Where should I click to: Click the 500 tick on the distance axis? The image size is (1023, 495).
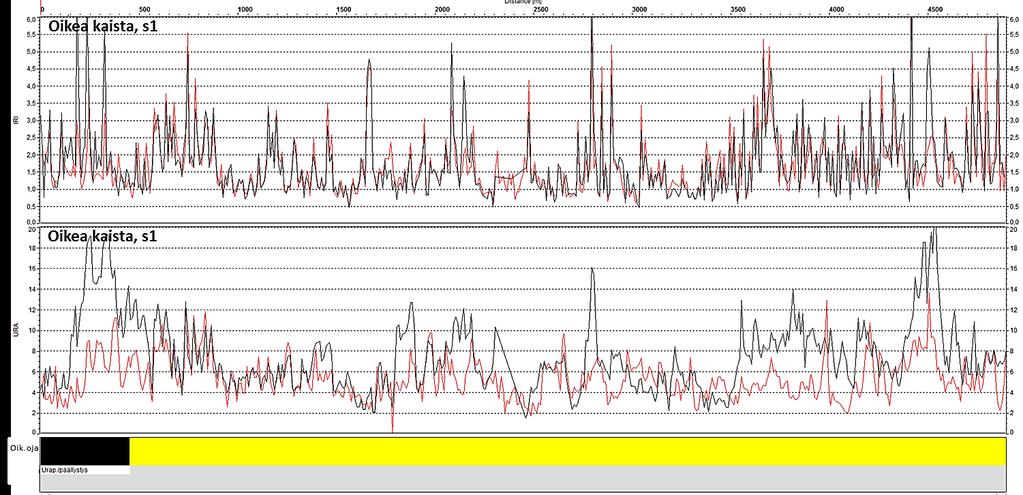(x=145, y=9)
